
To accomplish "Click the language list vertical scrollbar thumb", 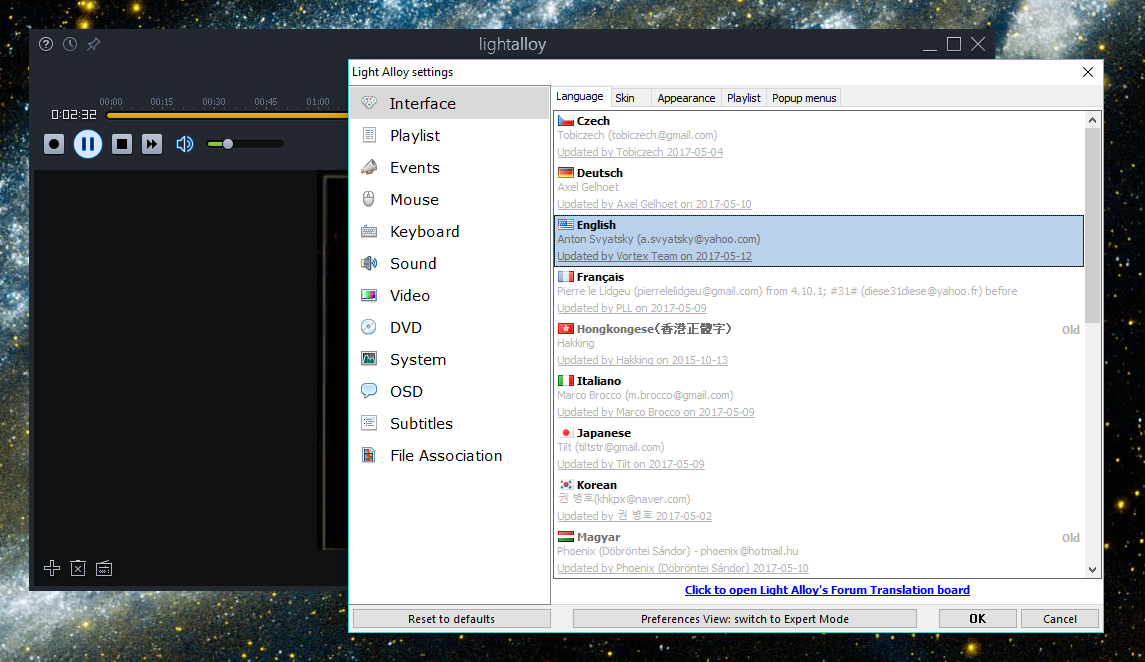I will click(1092, 225).
